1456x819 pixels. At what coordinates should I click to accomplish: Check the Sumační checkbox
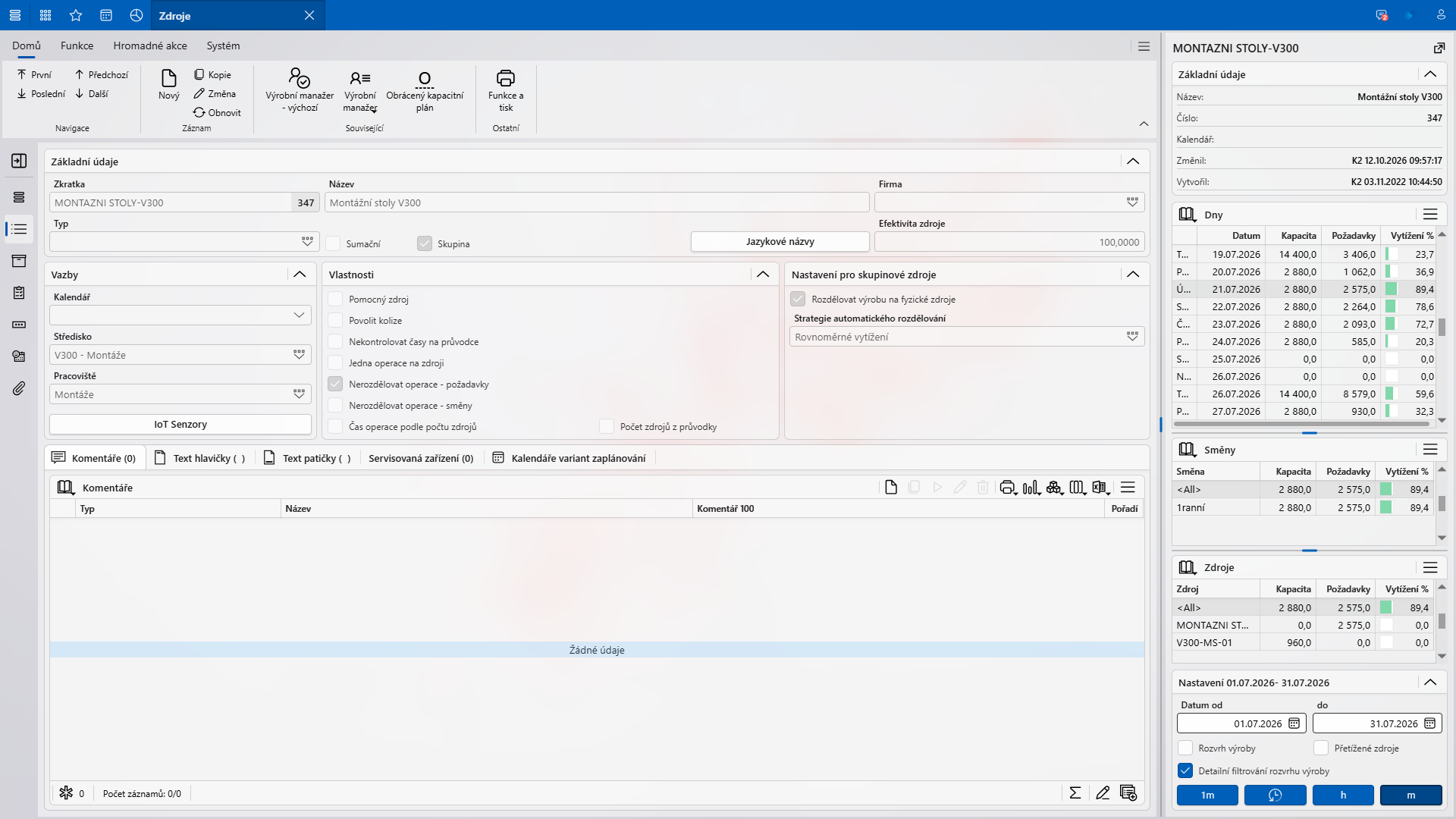coord(333,243)
